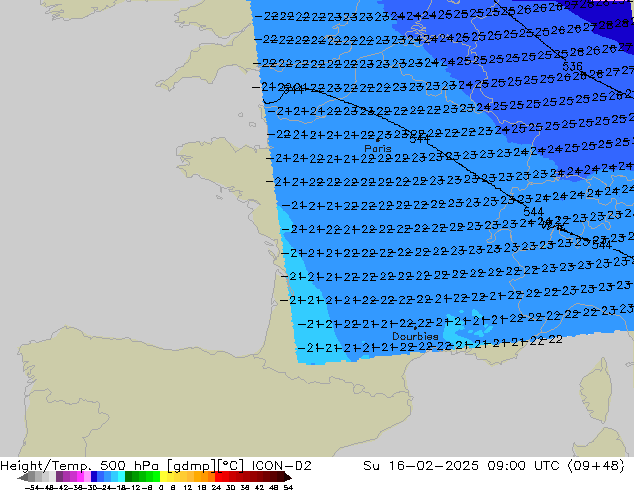634x490 pixels.
Task: Click the -54 scale value
Action: 32,487
